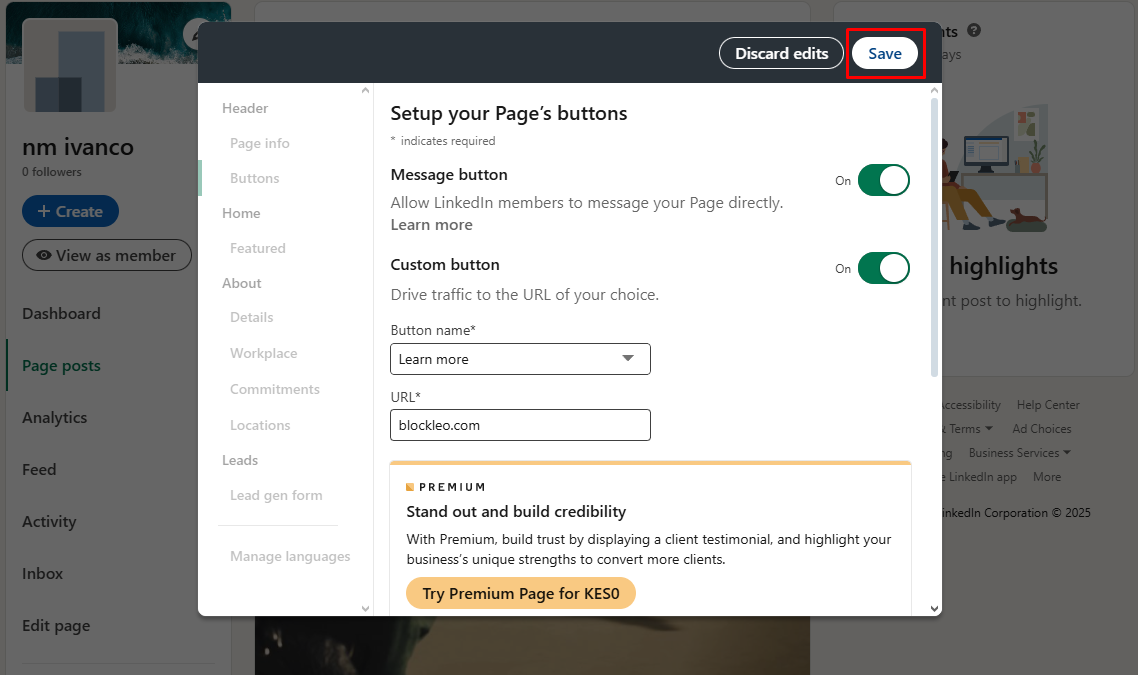Open Dashboard in page navigation
Screen dimensions: 1138x675
point(62,314)
